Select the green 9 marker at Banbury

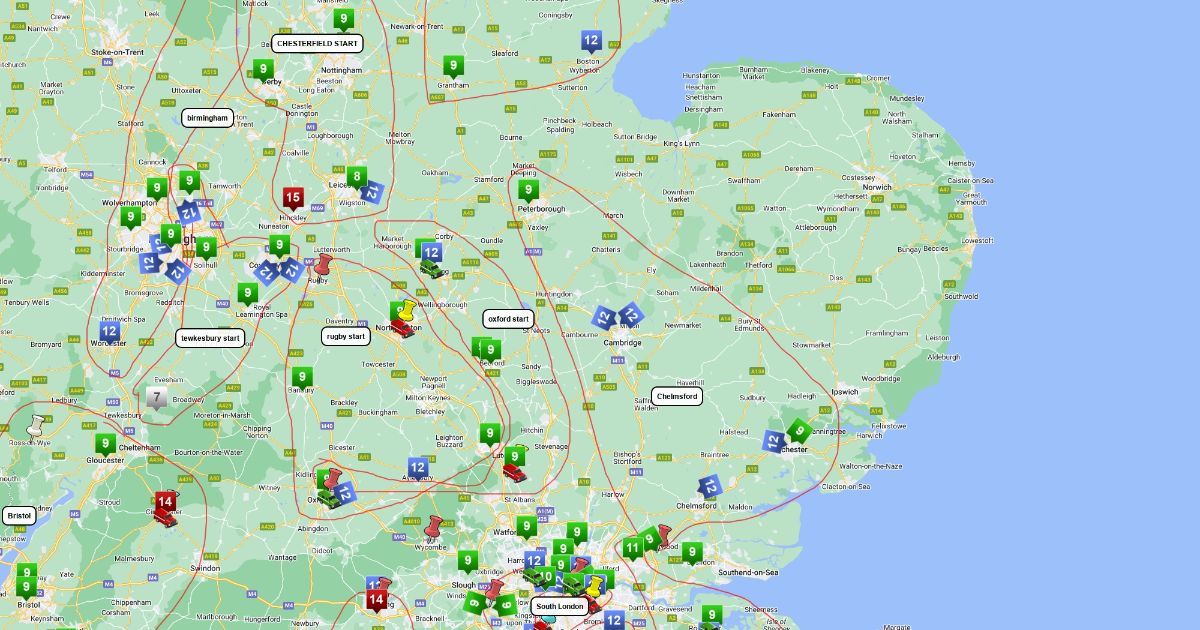coord(301,380)
